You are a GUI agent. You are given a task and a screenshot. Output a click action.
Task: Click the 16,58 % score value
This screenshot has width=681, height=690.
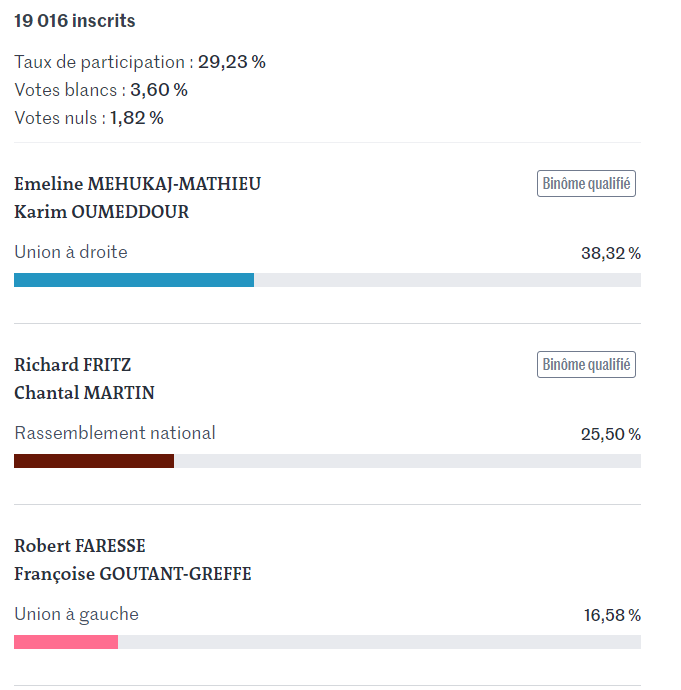[x=612, y=615]
